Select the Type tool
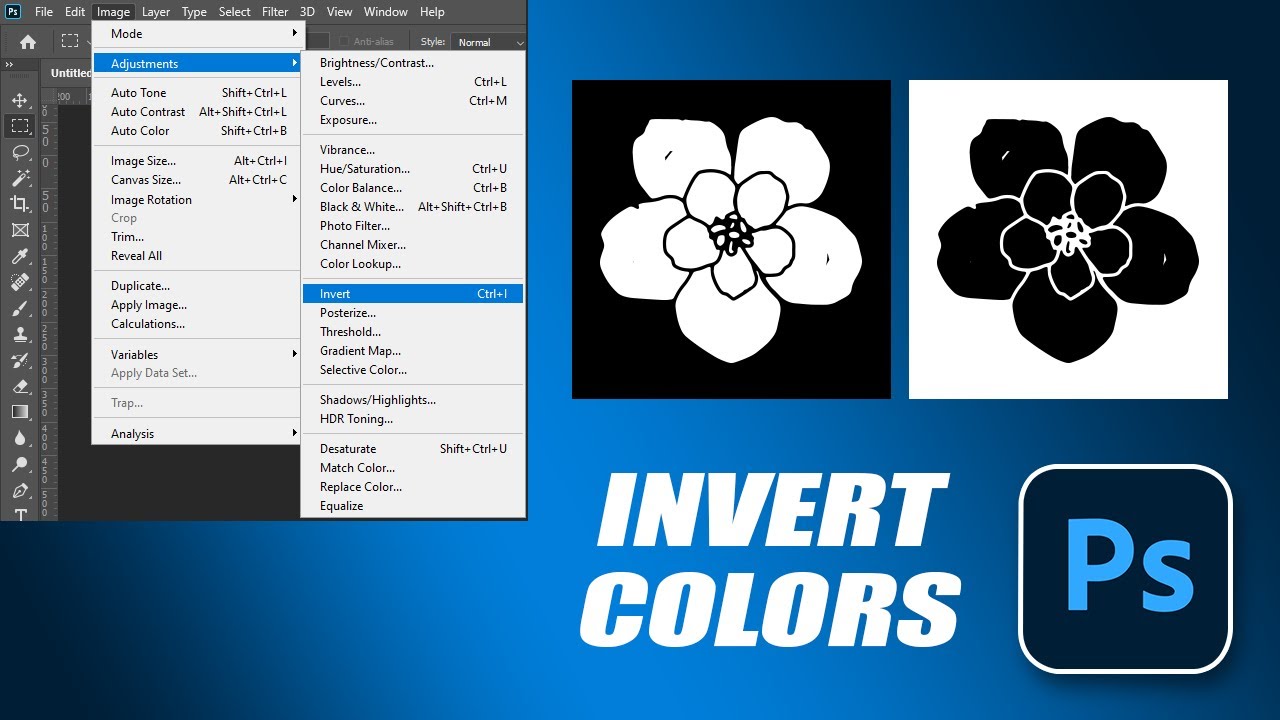The width and height of the screenshot is (1280, 720). (x=19, y=514)
